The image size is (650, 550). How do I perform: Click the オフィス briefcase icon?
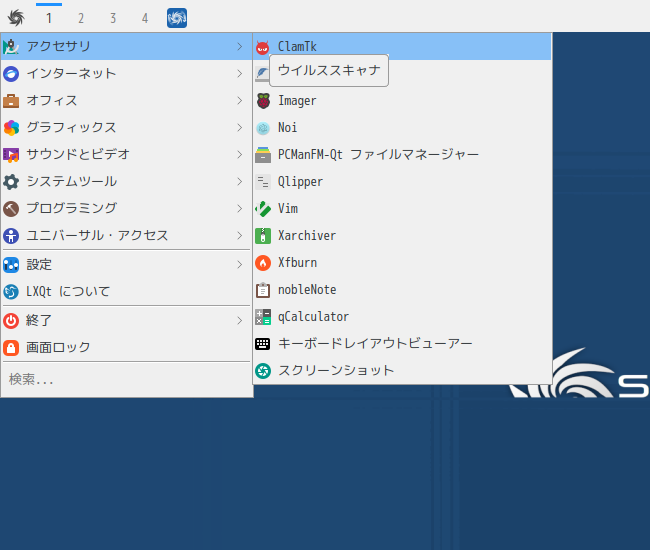[x=11, y=101]
